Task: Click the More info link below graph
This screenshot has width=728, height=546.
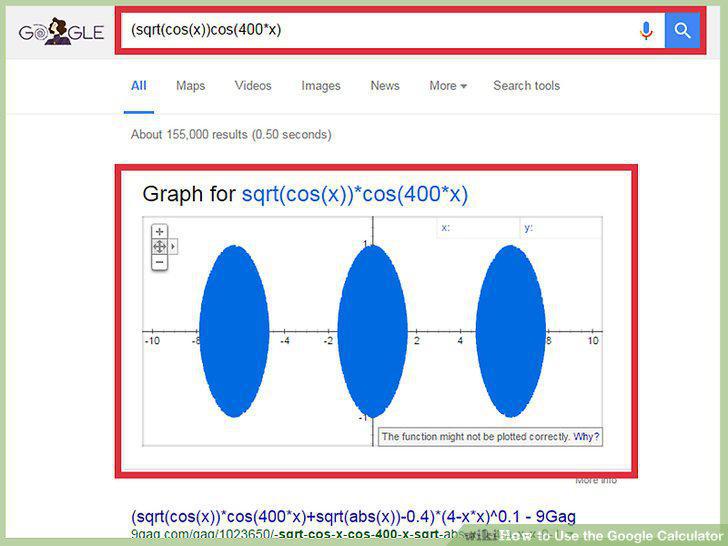Action: tap(596, 481)
